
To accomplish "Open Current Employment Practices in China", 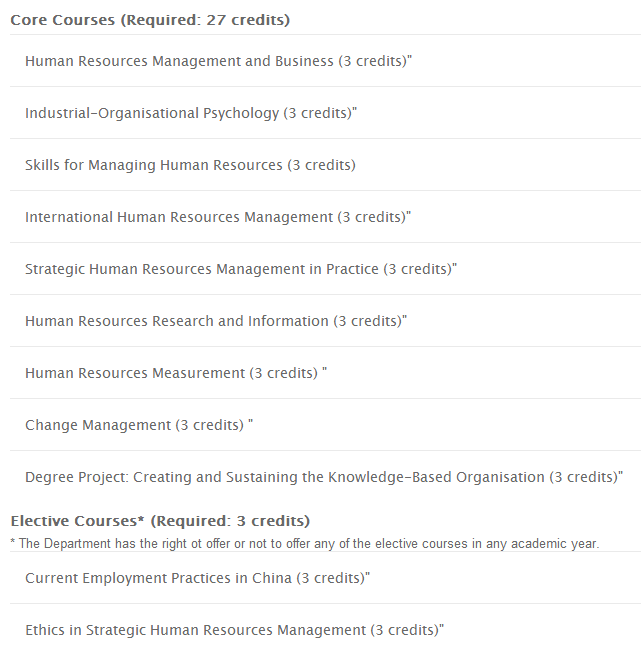I will click(159, 577).
